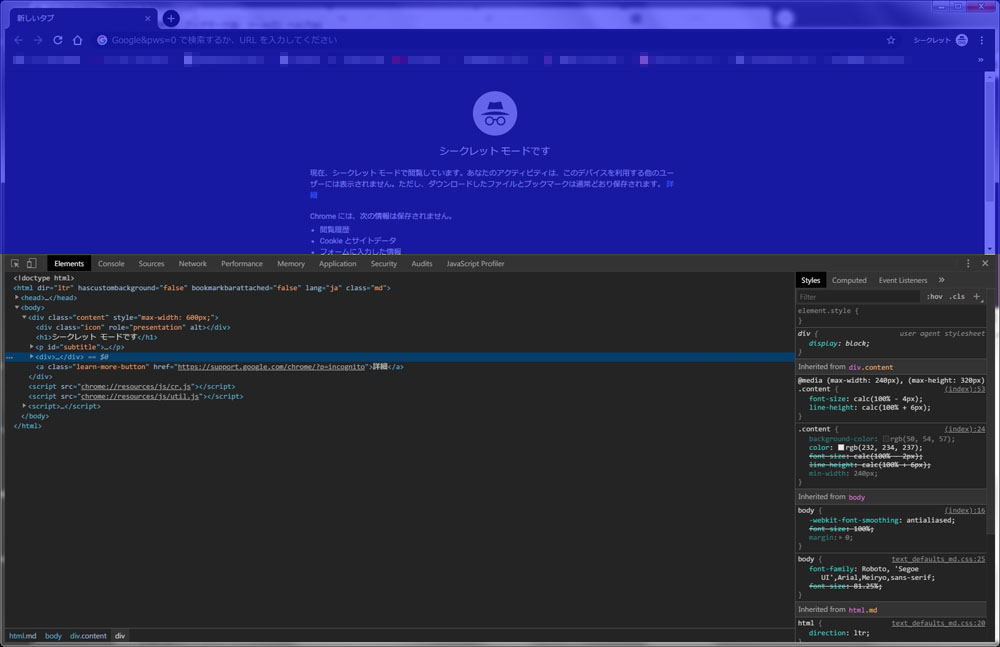Show more Styles sidebar tabs chevron
1000x647 pixels.
click(941, 280)
